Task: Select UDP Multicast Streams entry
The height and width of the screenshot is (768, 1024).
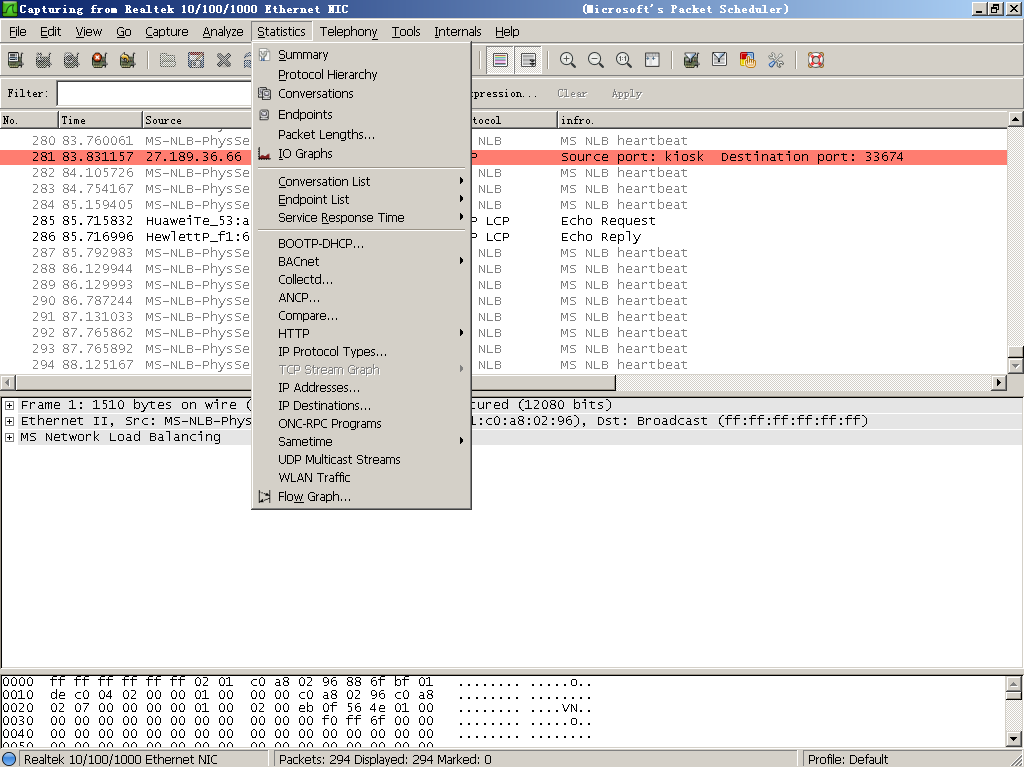Action: tap(361, 459)
